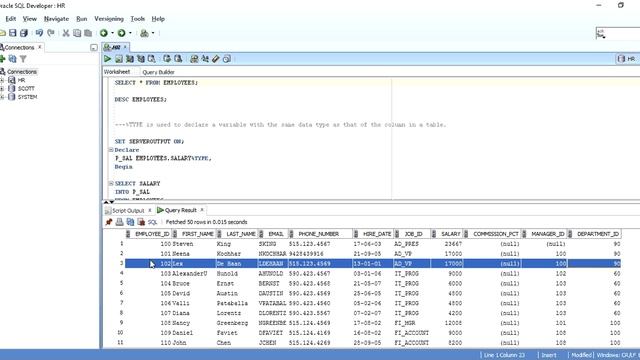Click the Save icon in main toolbar

[13, 33]
